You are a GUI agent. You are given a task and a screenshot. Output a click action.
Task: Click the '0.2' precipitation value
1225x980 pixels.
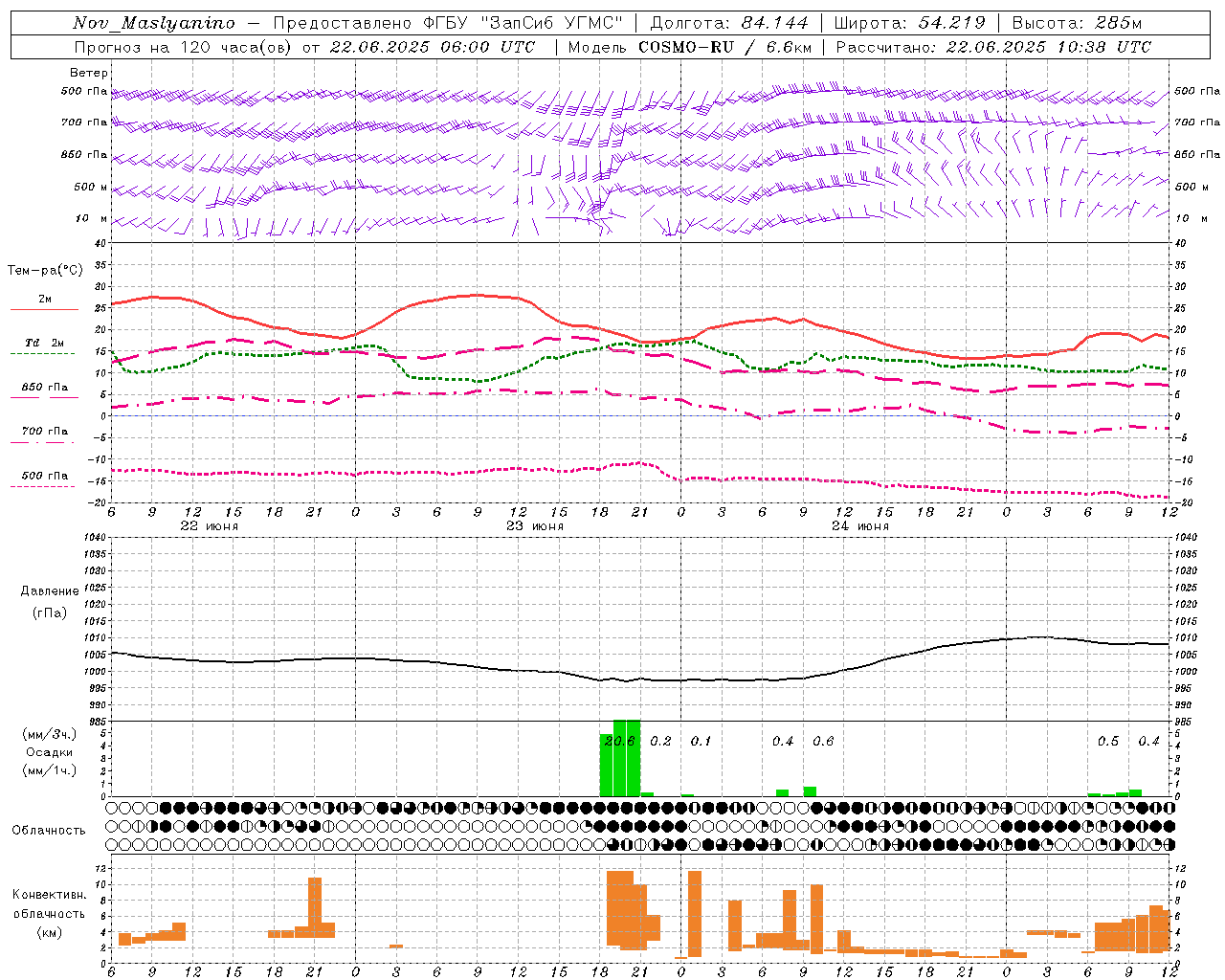[660, 741]
